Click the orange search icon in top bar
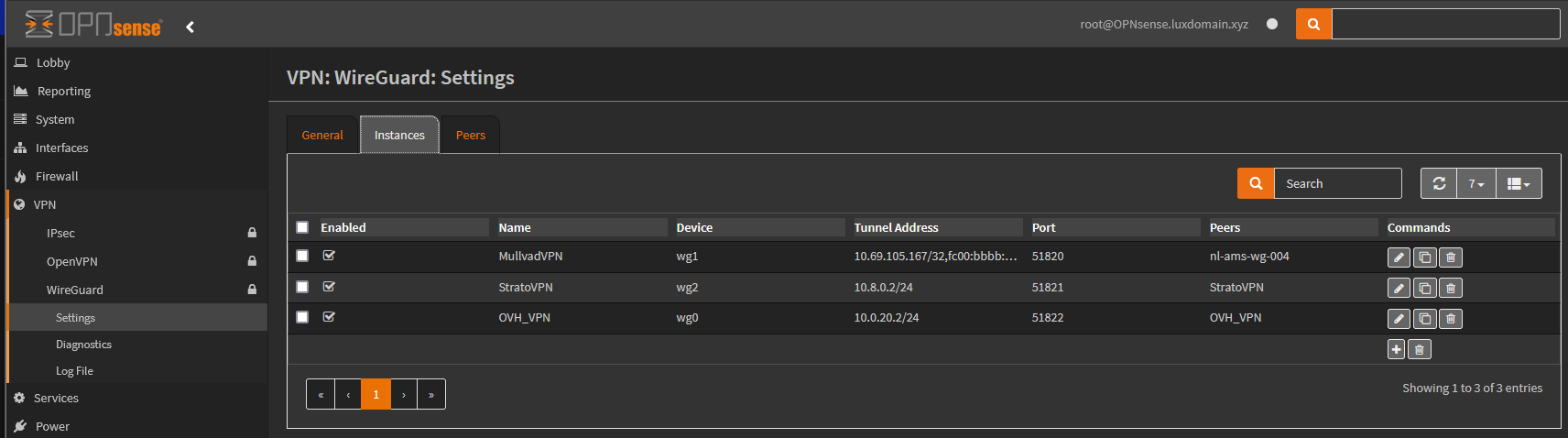This screenshot has height=438, width=1568. 1313,25
